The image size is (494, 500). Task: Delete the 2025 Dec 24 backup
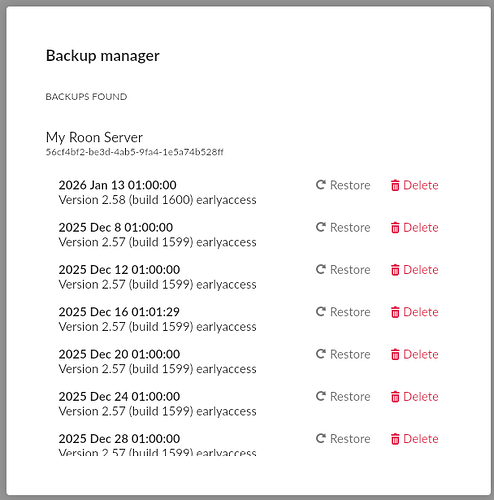(414, 397)
